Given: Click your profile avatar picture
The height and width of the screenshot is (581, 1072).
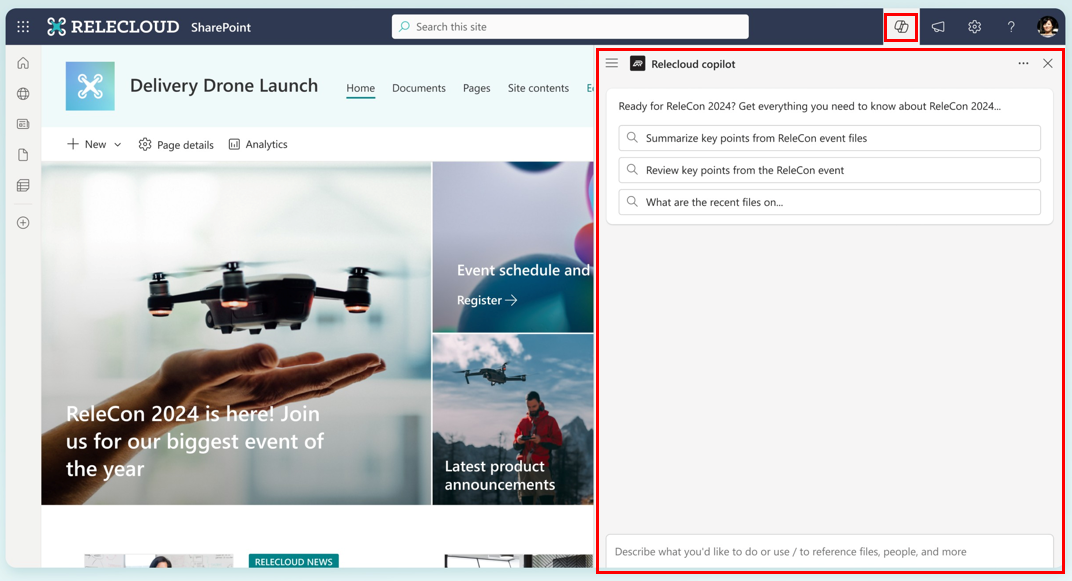Looking at the screenshot, I should click(x=1046, y=26).
